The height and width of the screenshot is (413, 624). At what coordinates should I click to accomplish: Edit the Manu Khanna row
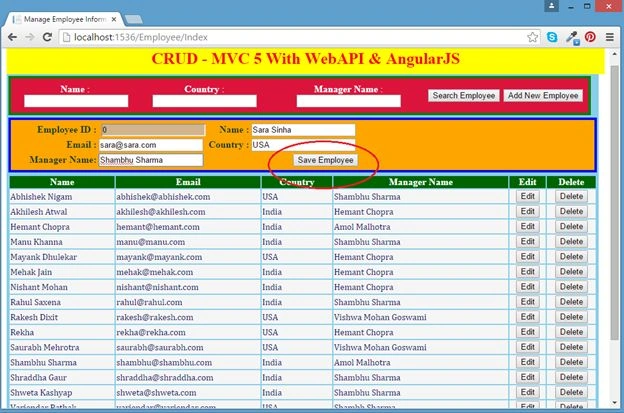point(528,242)
